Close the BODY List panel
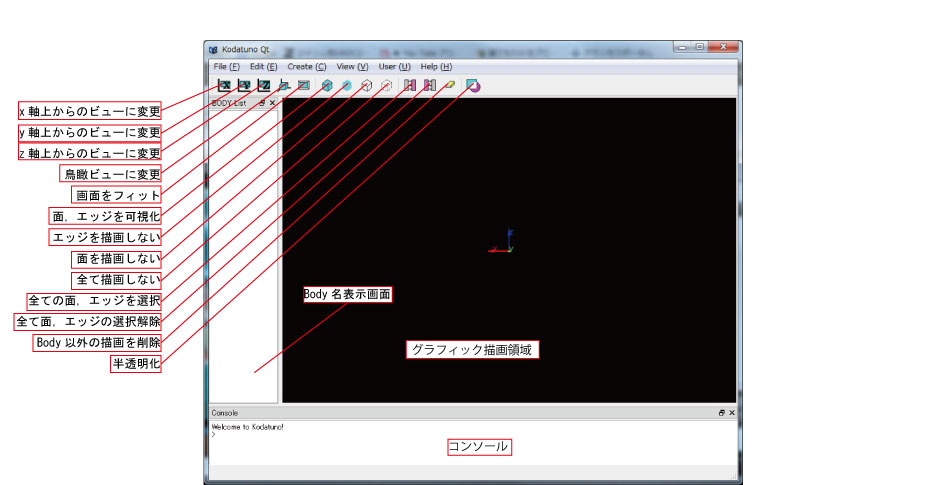Screen dimensions: 947x485 pyautogui.click(x=272, y=103)
